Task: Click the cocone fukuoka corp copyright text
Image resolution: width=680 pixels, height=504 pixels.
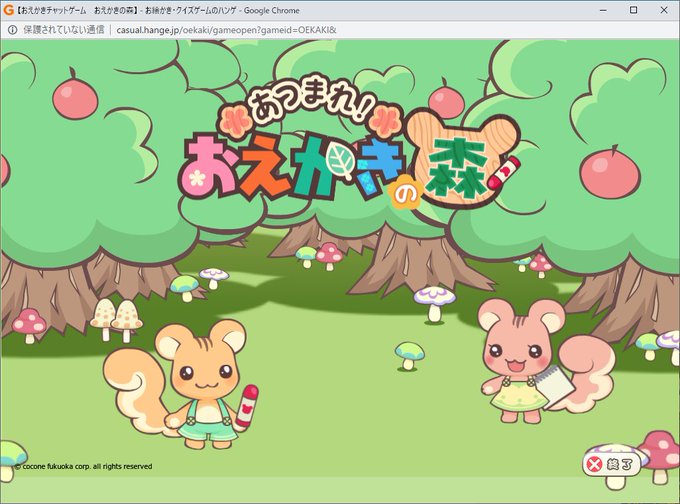Action: click(83, 466)
